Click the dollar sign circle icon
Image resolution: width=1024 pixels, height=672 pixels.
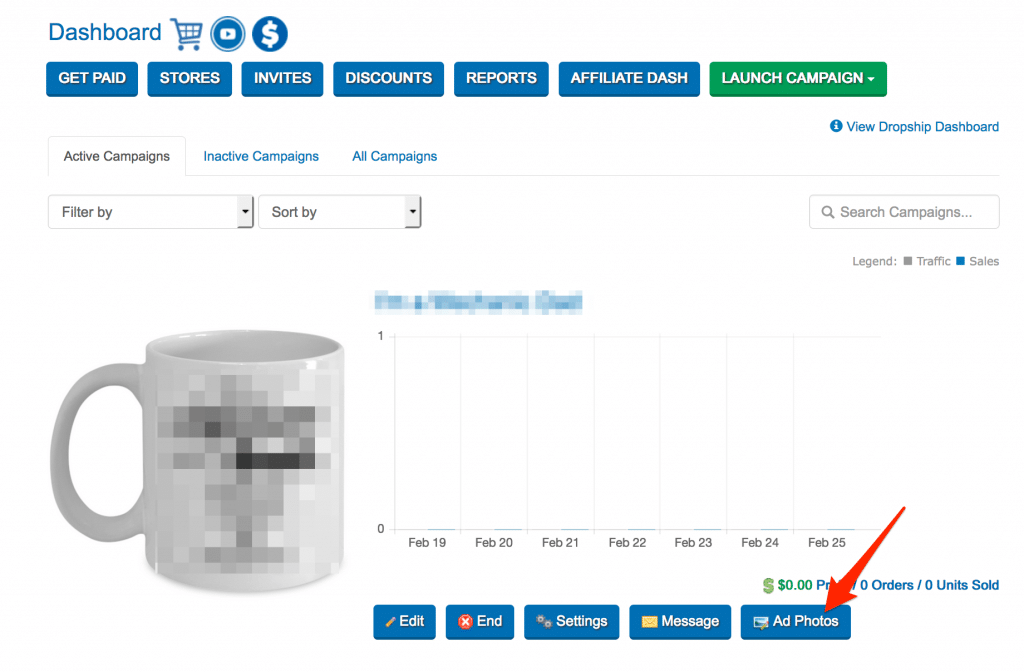pyautogui.click(x=269, y=34)
